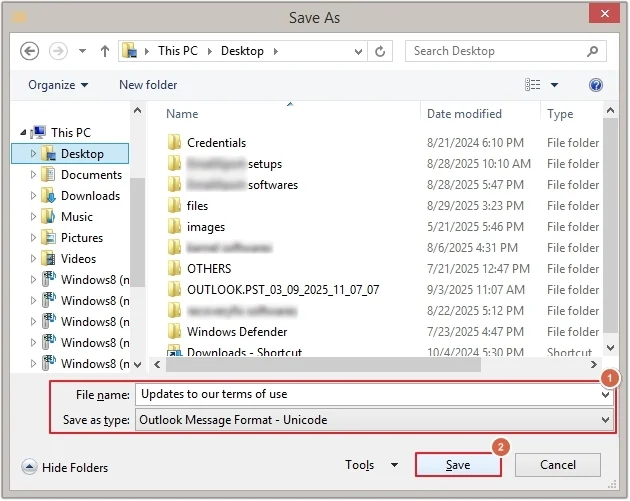Click the 9/3/2025 11:07 AM date cell
This screenshot has width=630, height=501.
[x=476, y=290]
